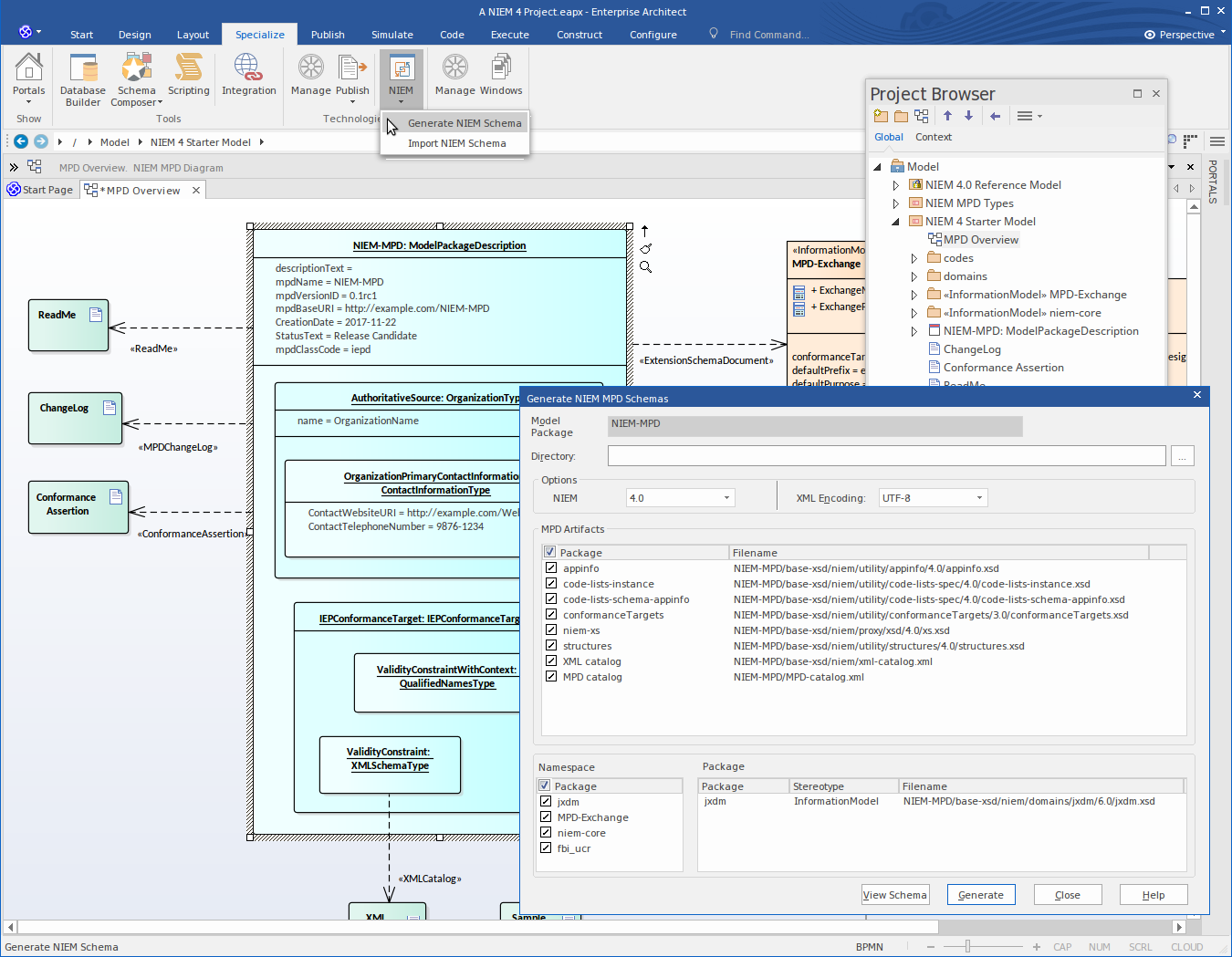Toggle the MPD catalog checkbox
Viewport: 1232px width, 957px height.
[x=551, y=677]
